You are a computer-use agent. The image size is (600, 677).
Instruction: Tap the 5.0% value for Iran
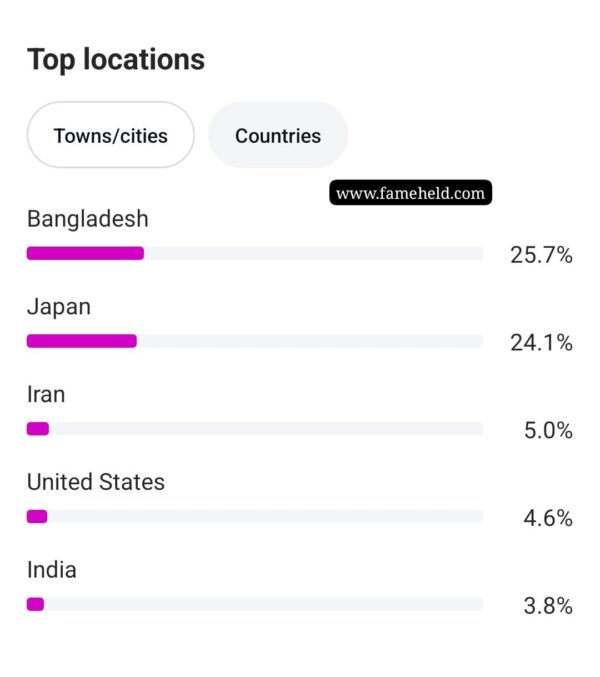[548, 430]
